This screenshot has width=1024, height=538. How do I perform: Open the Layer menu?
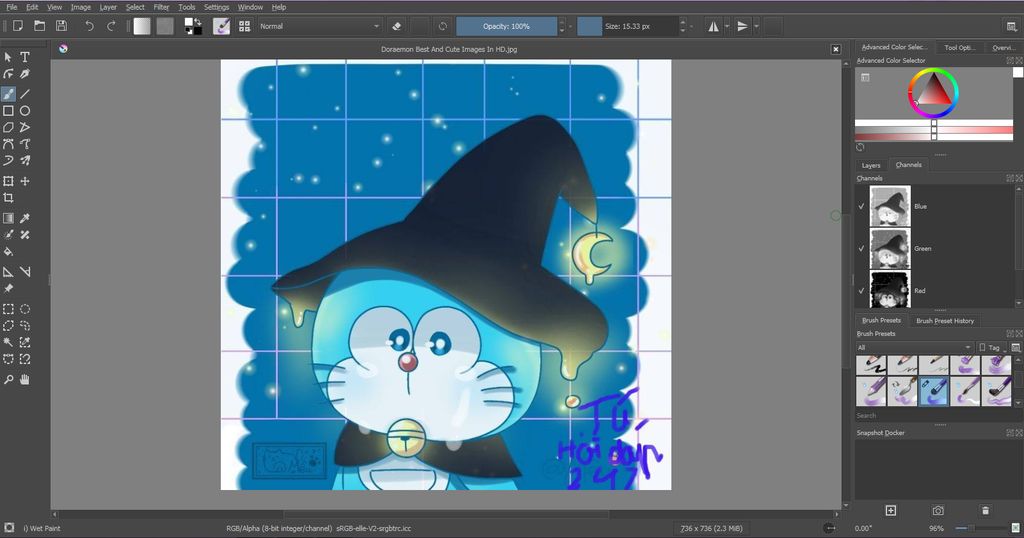pyautogui.click(x=108, y=7)
